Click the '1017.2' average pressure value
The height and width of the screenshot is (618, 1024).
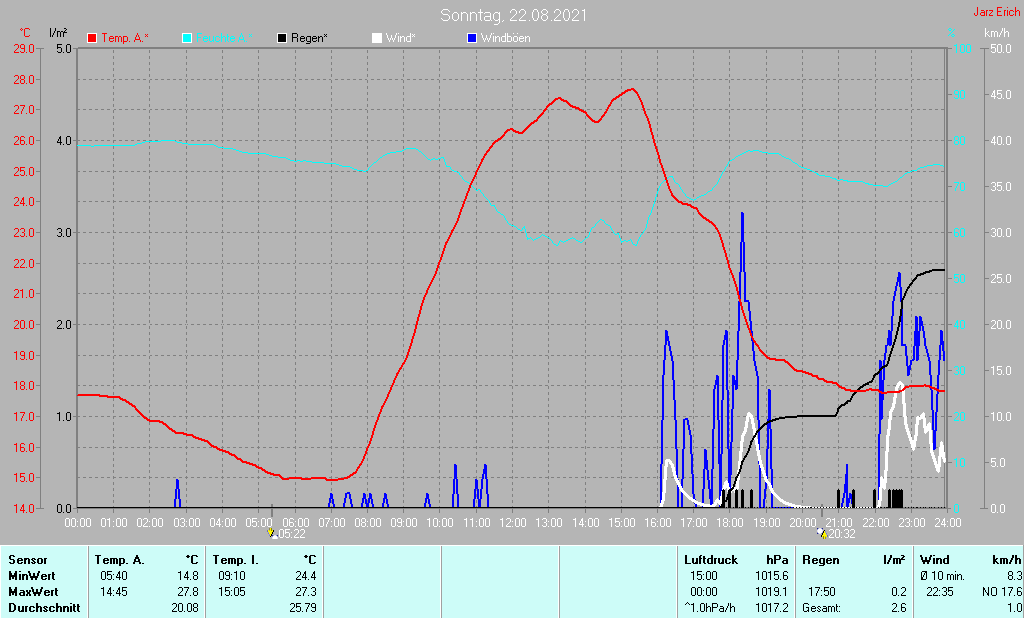pos(772,608)
